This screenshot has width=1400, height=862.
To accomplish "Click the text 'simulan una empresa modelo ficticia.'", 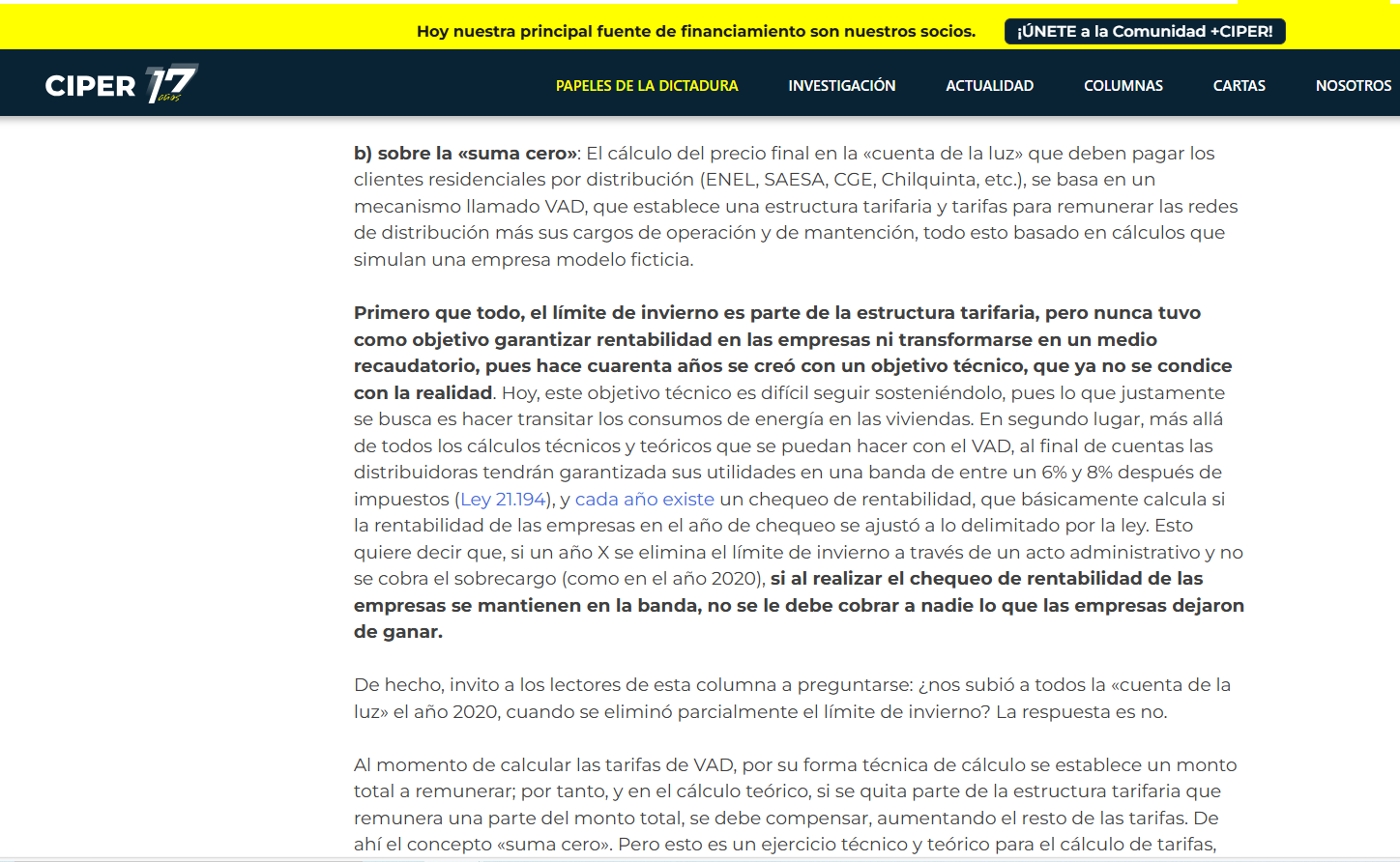I will [x=523, y=259].
